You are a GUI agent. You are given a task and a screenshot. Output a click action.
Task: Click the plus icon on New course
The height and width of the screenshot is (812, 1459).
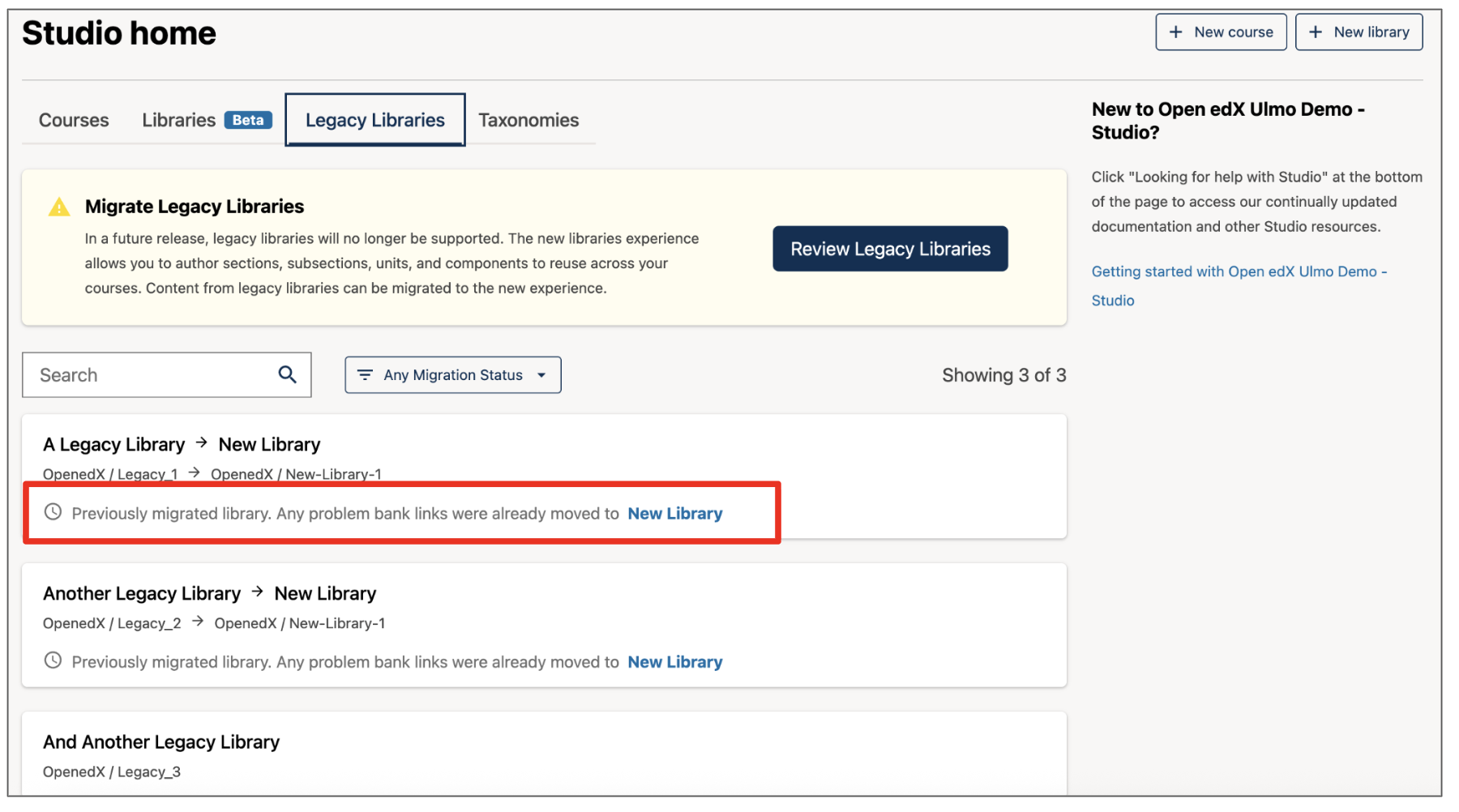[x=1174, y=32]
